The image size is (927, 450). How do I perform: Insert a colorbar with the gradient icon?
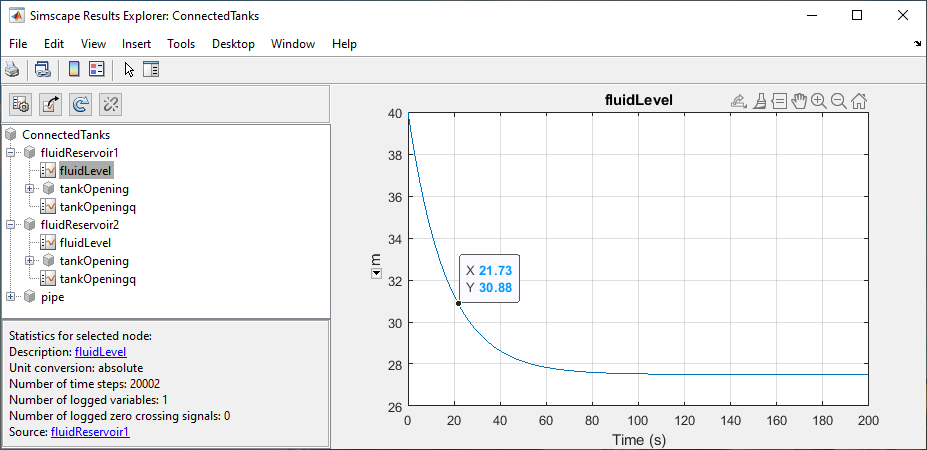pos(74,70)
